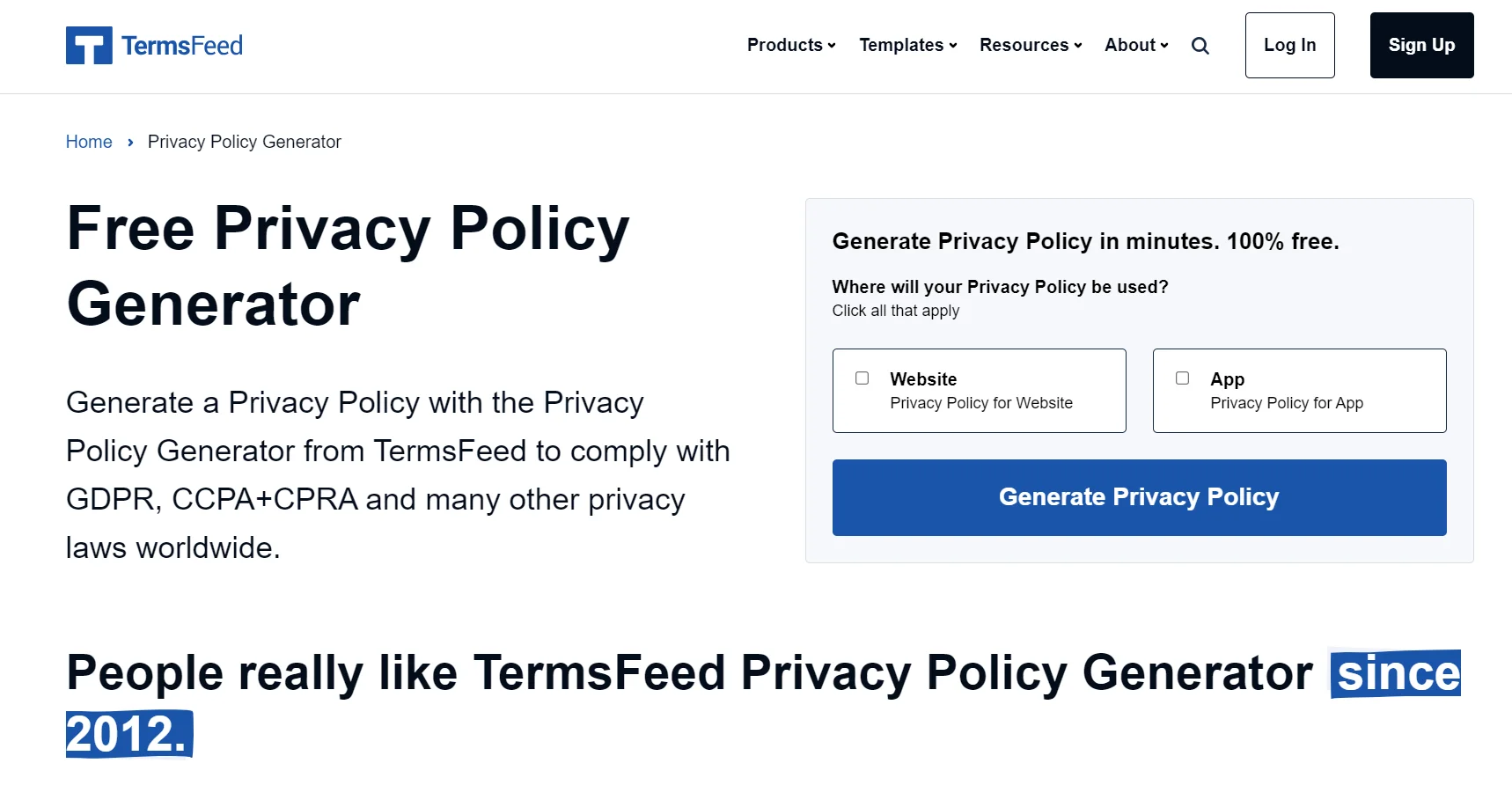Expand the Resources dropdown
1512x800 pixels.
click(x=1029, y=45)
